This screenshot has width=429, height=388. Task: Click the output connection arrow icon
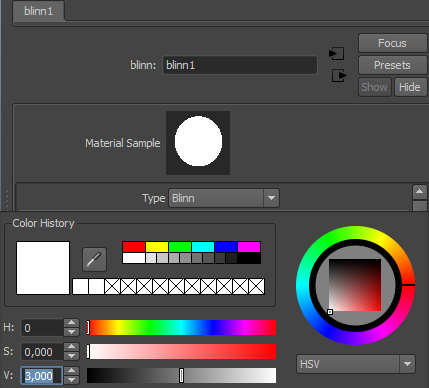click(x=339, y=76)
